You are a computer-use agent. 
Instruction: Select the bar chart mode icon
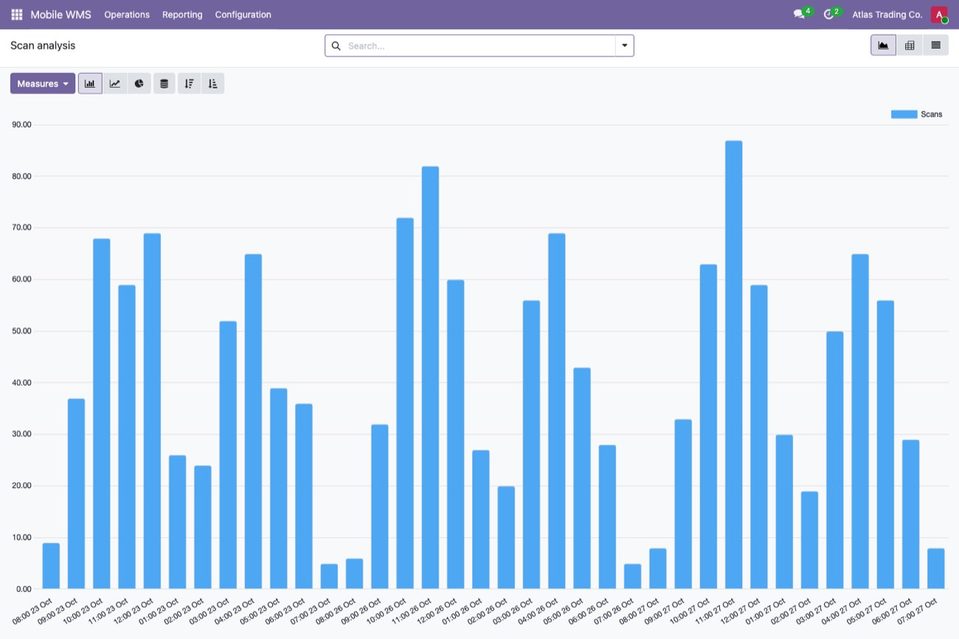(x=90, y=84)
